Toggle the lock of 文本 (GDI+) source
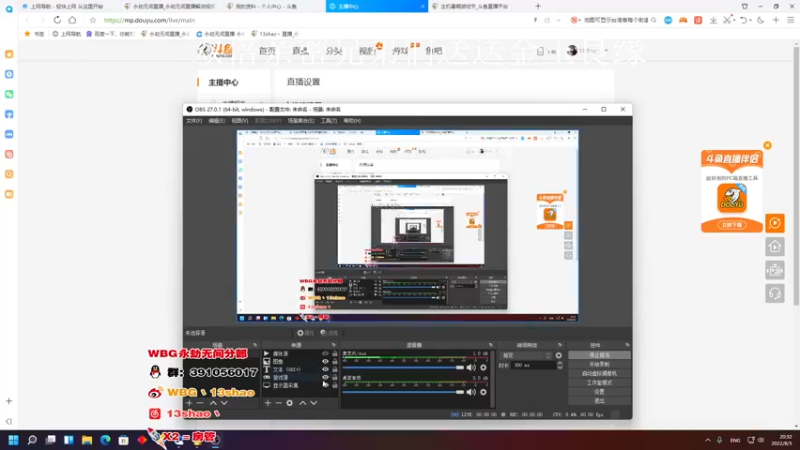This screenshot has height=450, width=800. pyautogui.click(x=335, y=369)
